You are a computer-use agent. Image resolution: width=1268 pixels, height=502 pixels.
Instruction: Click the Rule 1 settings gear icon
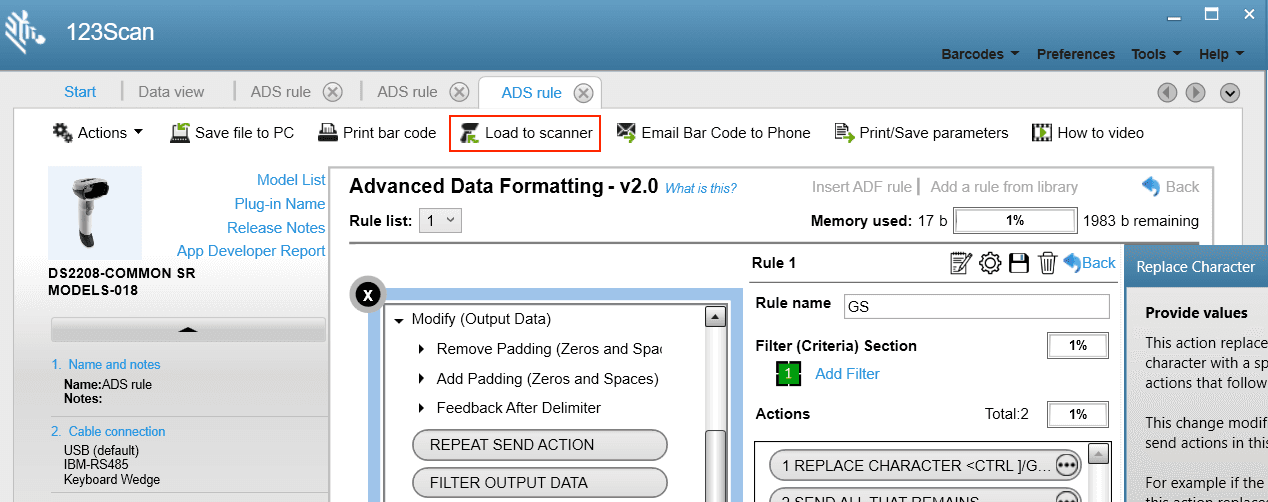click(x=990, y=263)
